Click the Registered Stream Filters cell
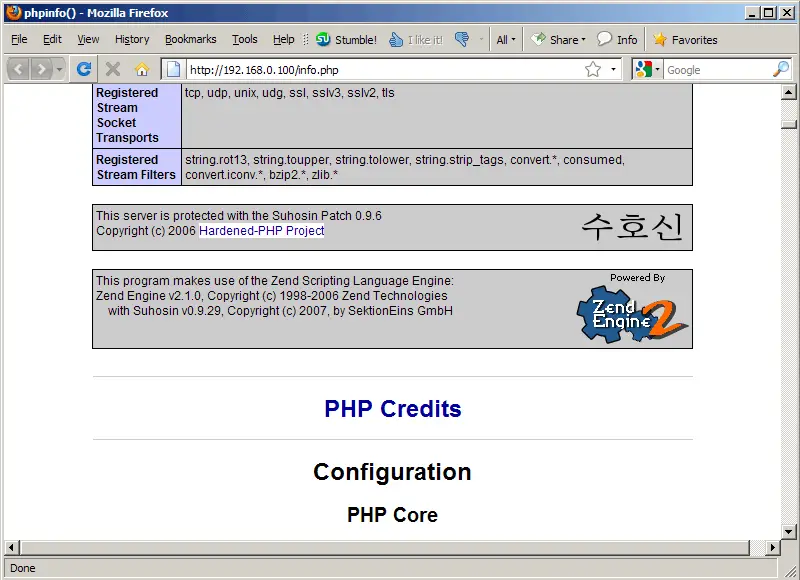Image resolution: width=800 pixels, height=580 pixels. tap(137, 167)
